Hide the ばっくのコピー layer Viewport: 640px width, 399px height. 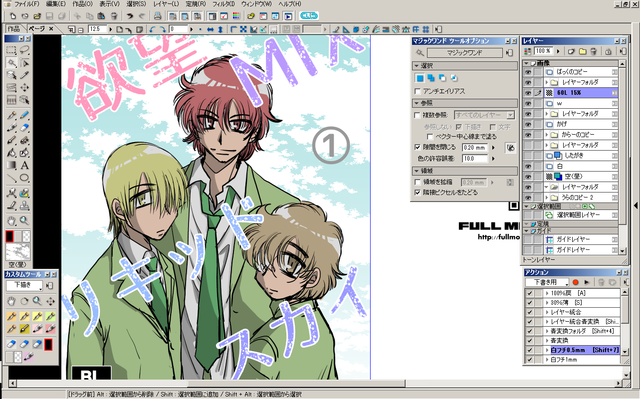click(x=528, y=72)
